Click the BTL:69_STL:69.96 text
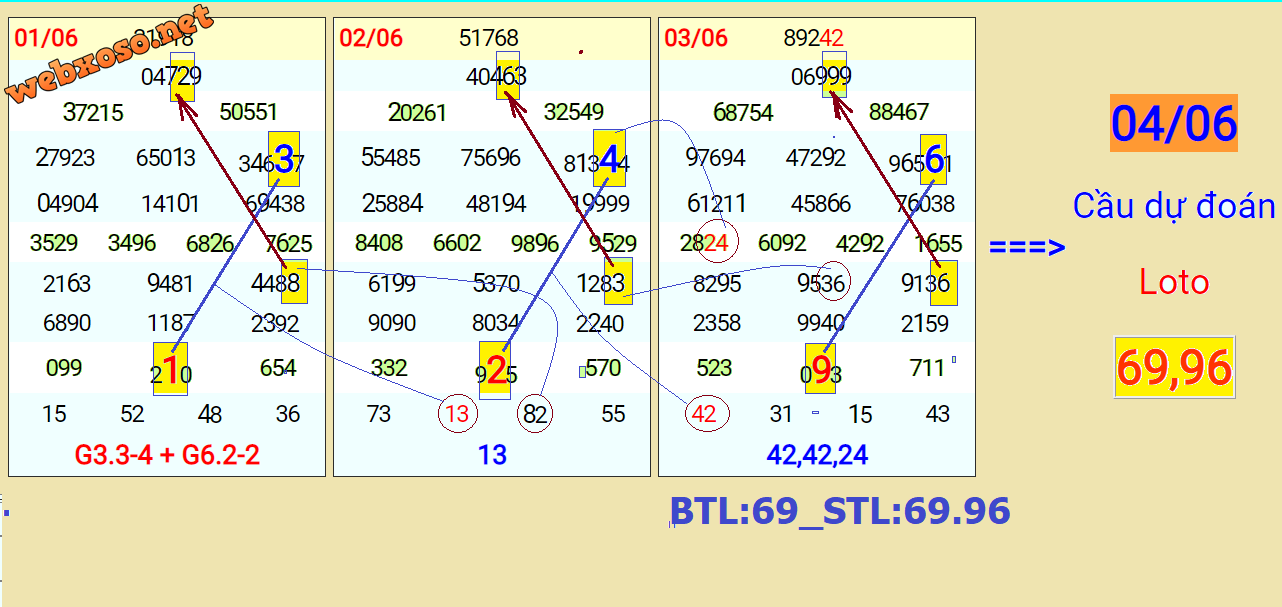This screenshot has width=1282, height=607. tap(840, 511)
